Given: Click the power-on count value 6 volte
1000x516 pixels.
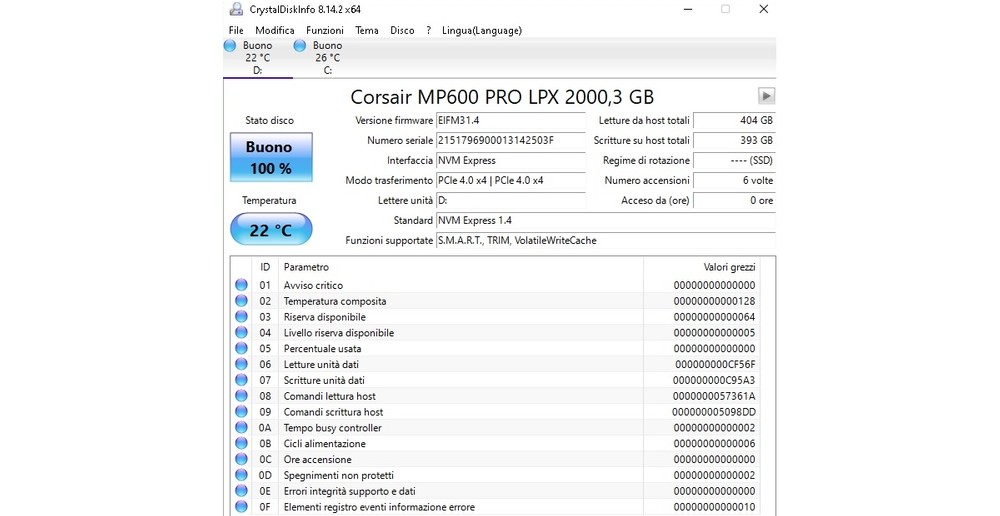Looking at the screenshot, I should [734, 181].
